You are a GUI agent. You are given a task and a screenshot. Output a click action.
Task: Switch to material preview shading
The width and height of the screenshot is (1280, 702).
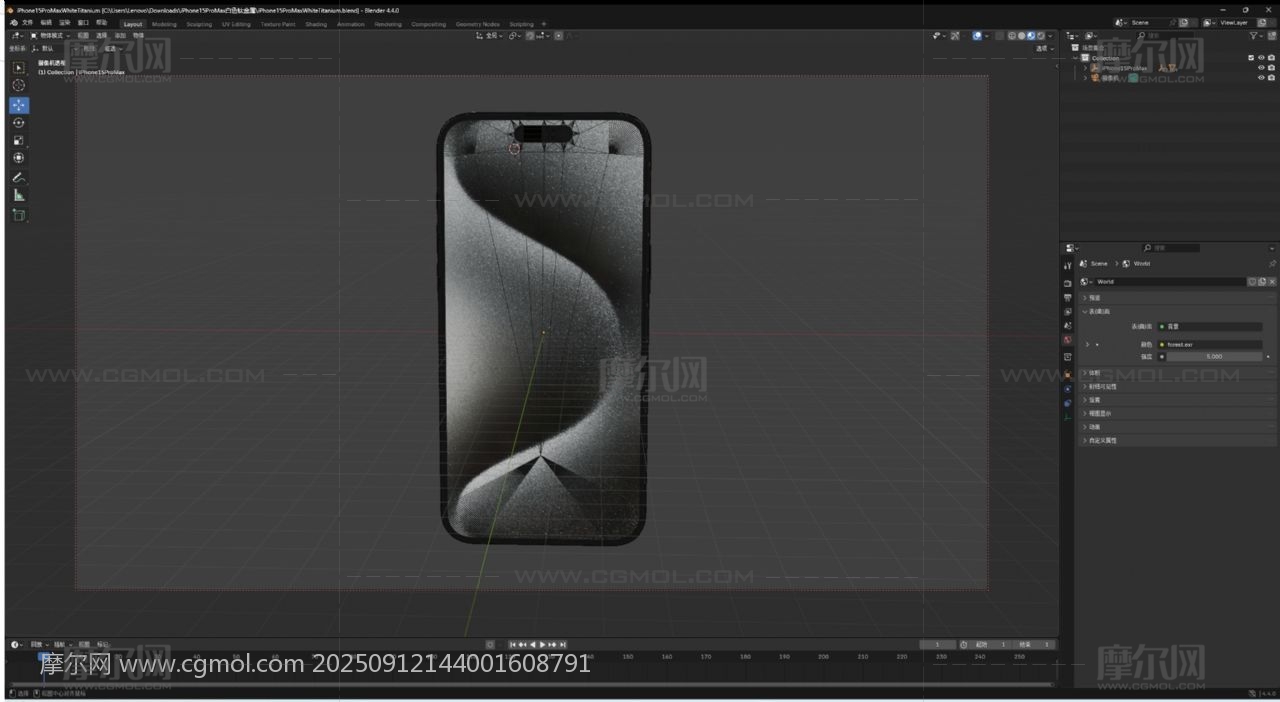point(1031,35)
